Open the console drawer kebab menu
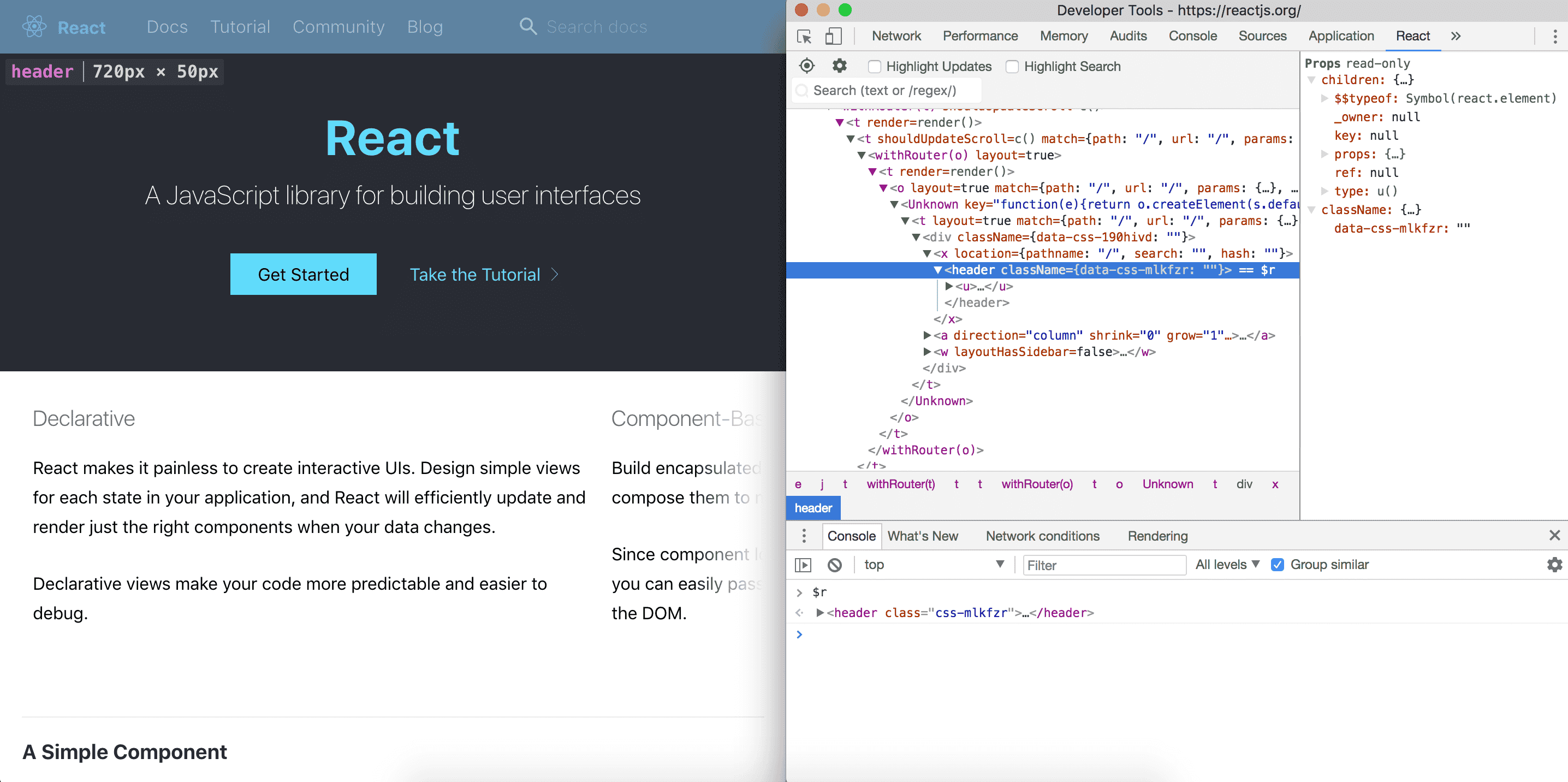Image resolution: width=1568 pixels, height=782 pixels. pyautogui.click(x=804, y=536)
